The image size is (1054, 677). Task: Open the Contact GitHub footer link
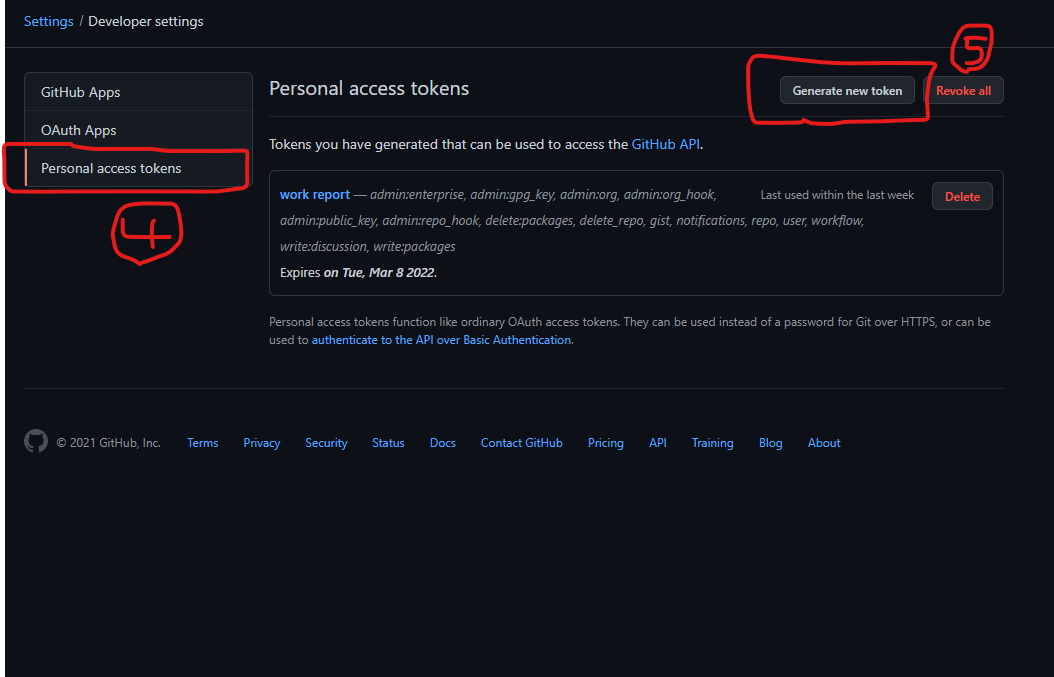[522, 443]
